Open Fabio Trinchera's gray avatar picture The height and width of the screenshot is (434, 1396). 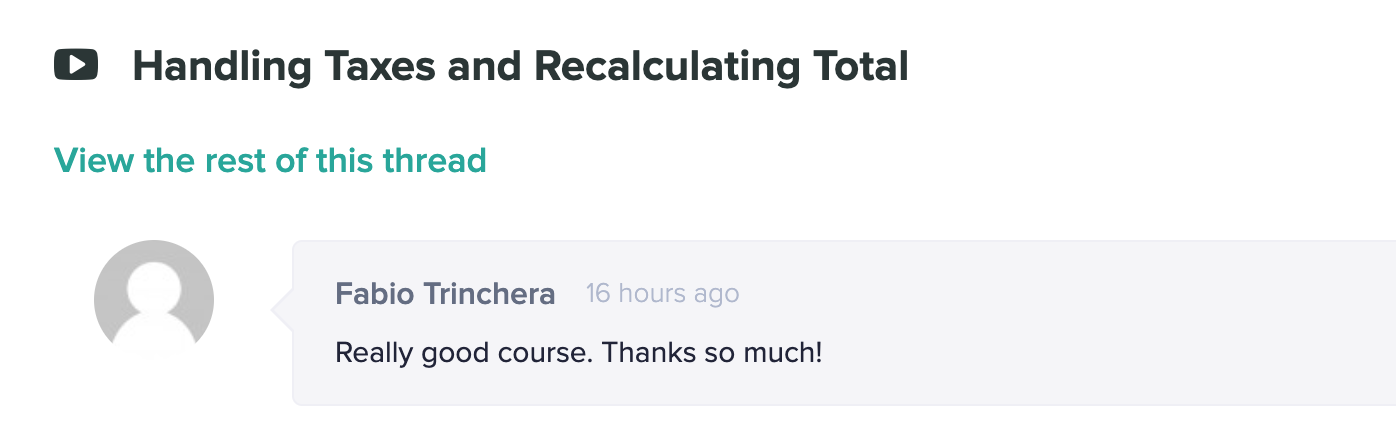[154, 300]
